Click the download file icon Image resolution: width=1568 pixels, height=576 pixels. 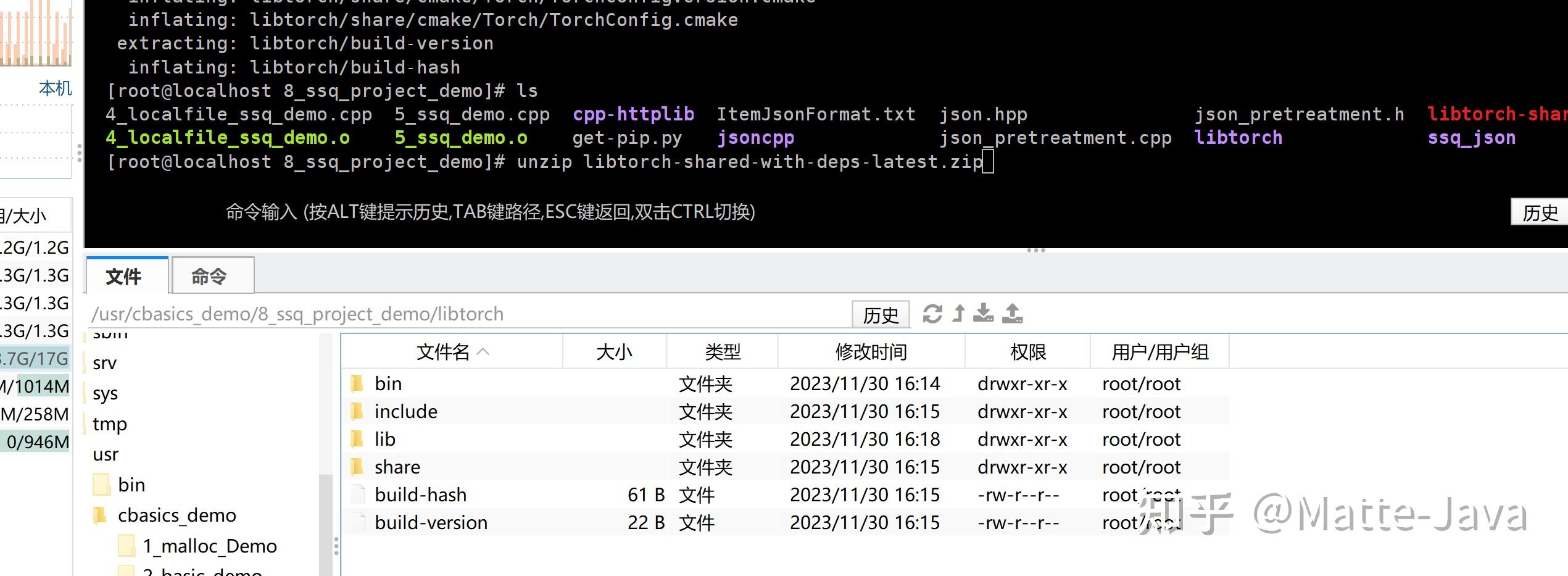click(x=983, y=314)
